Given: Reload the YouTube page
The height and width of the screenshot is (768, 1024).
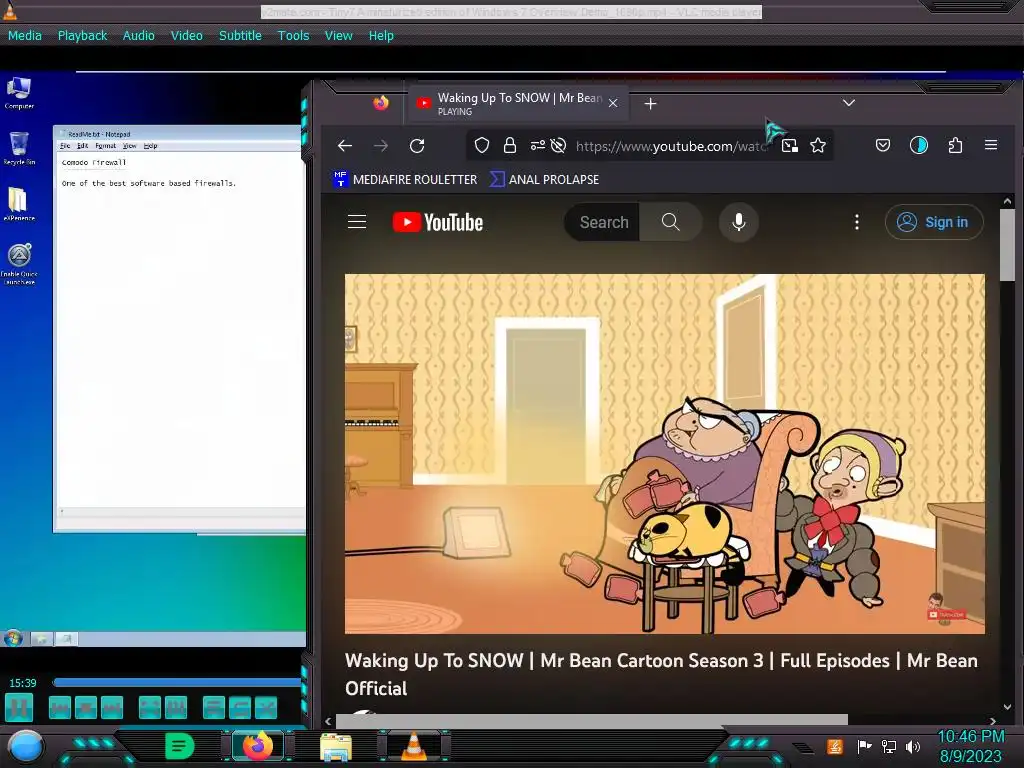Looking at the screenshot, I should point(417,146).
